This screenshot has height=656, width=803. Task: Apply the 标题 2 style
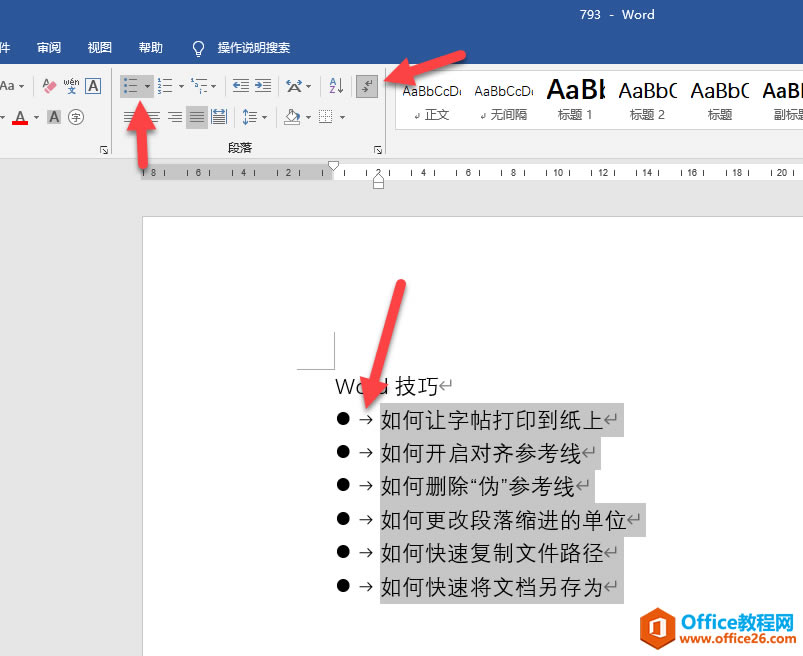click(x=648, y=101)
